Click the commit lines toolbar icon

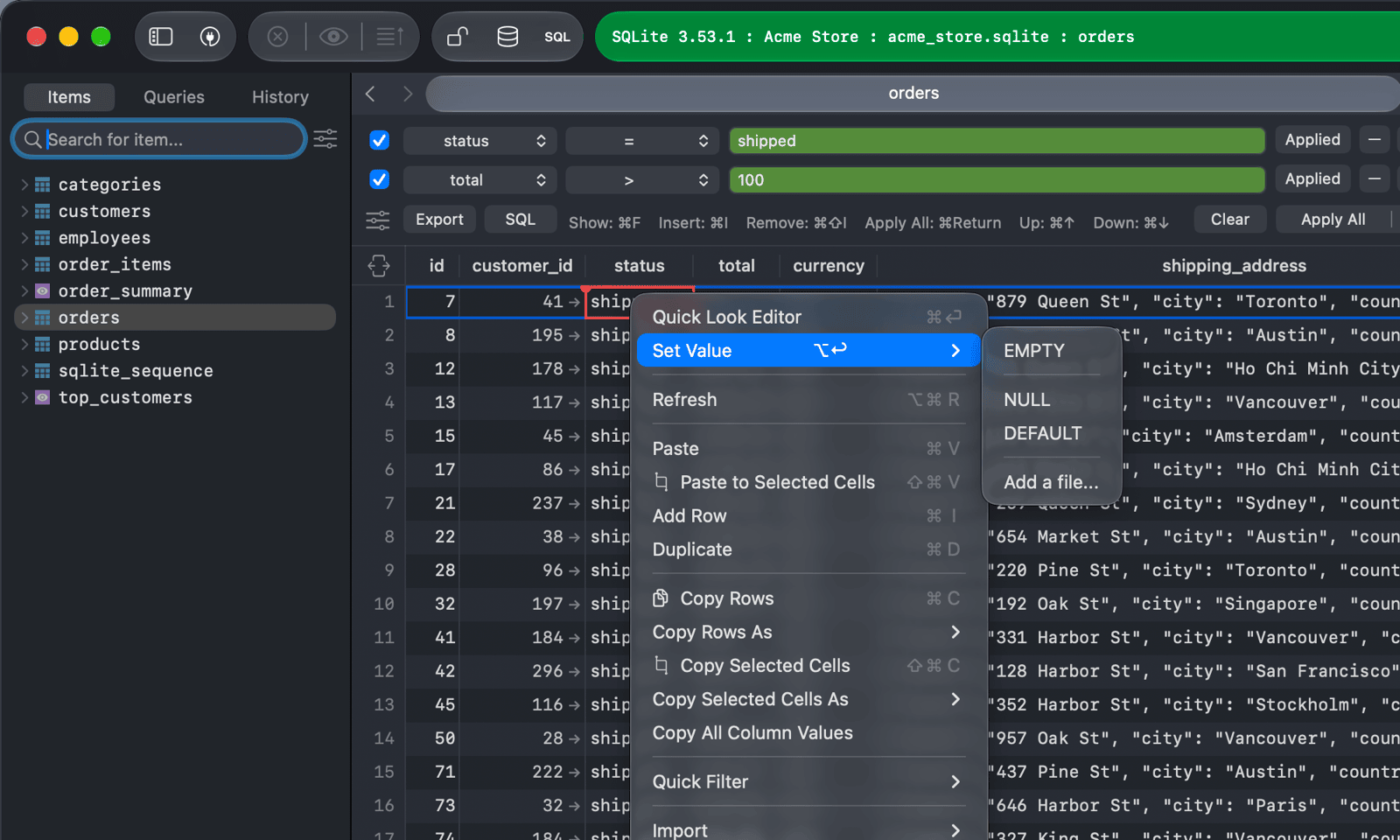[x=389, y=37]
